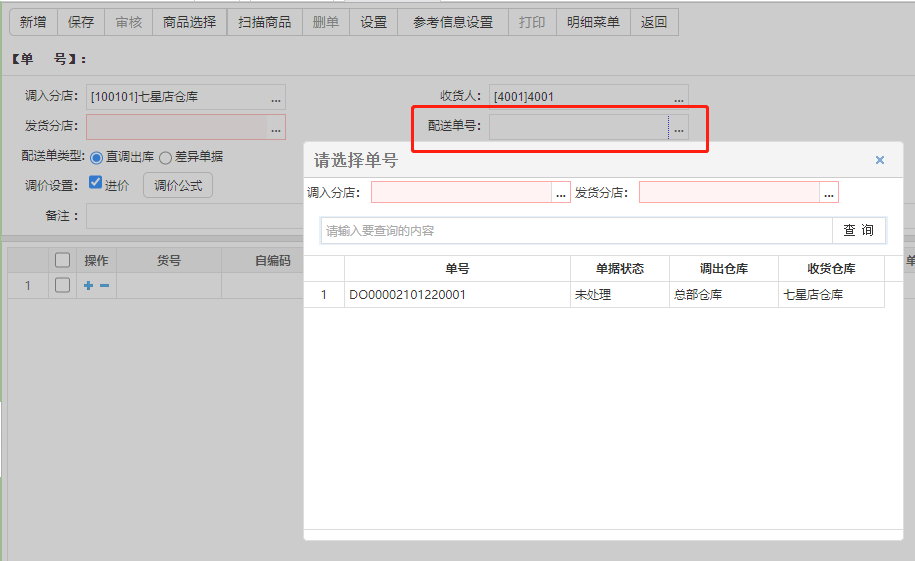Click the blue plus icon in row 1

88,285
